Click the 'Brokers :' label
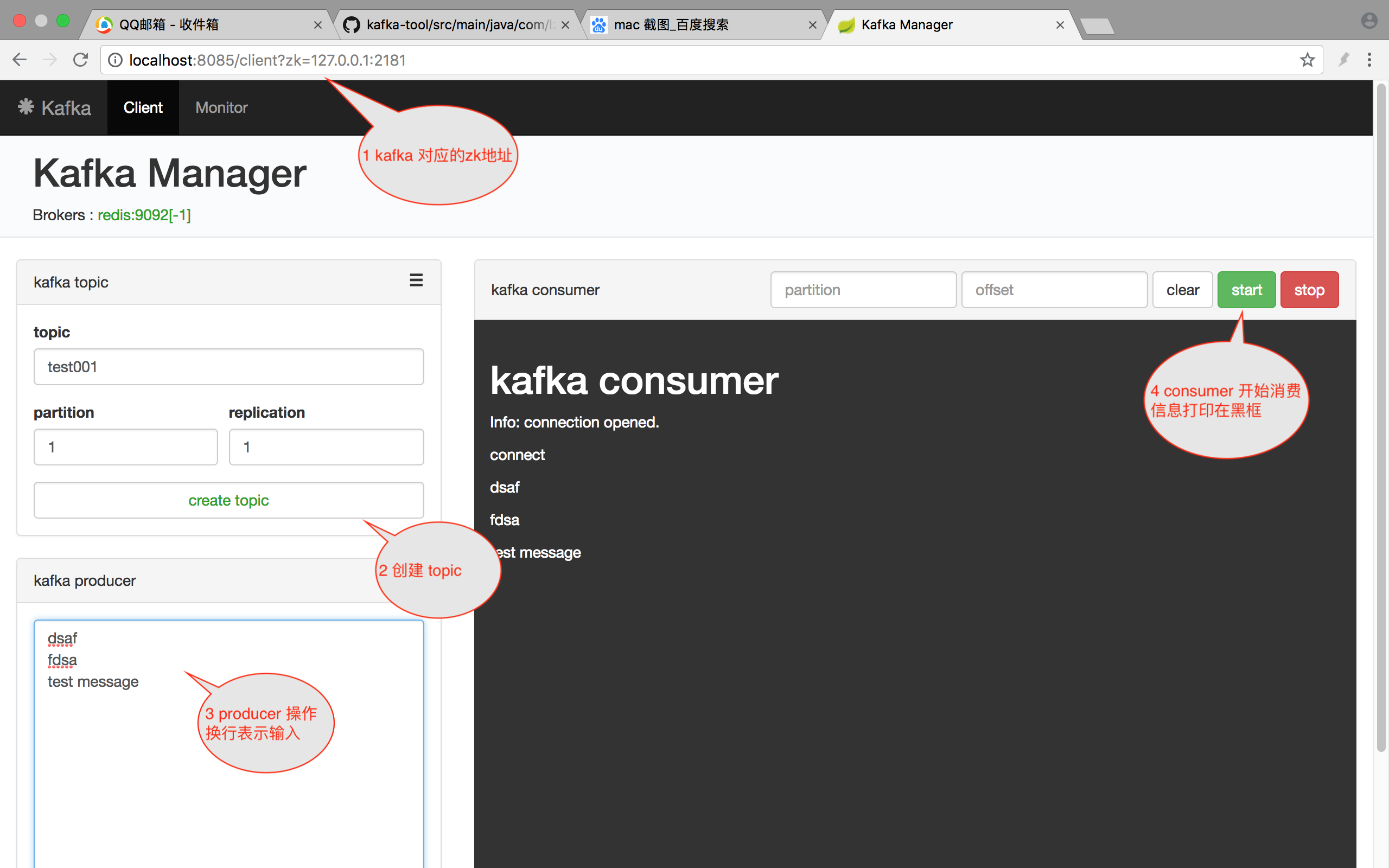Image resolution: width=1389 pixels, height=868 pixels. pos(63,215)
